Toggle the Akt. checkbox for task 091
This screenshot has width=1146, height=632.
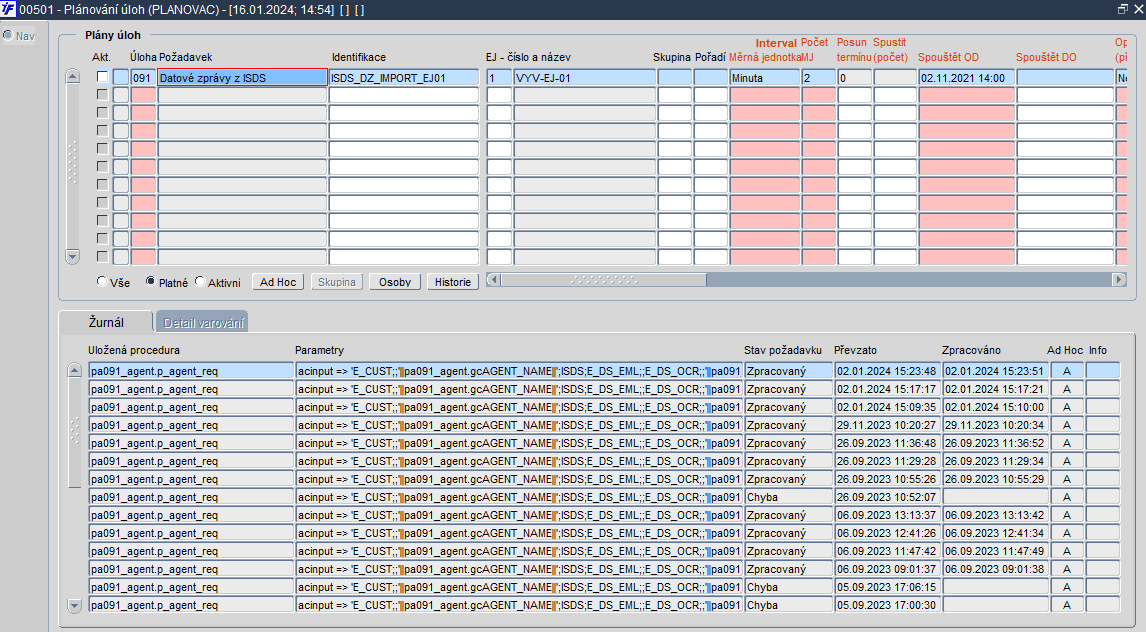tap(102, 77)
